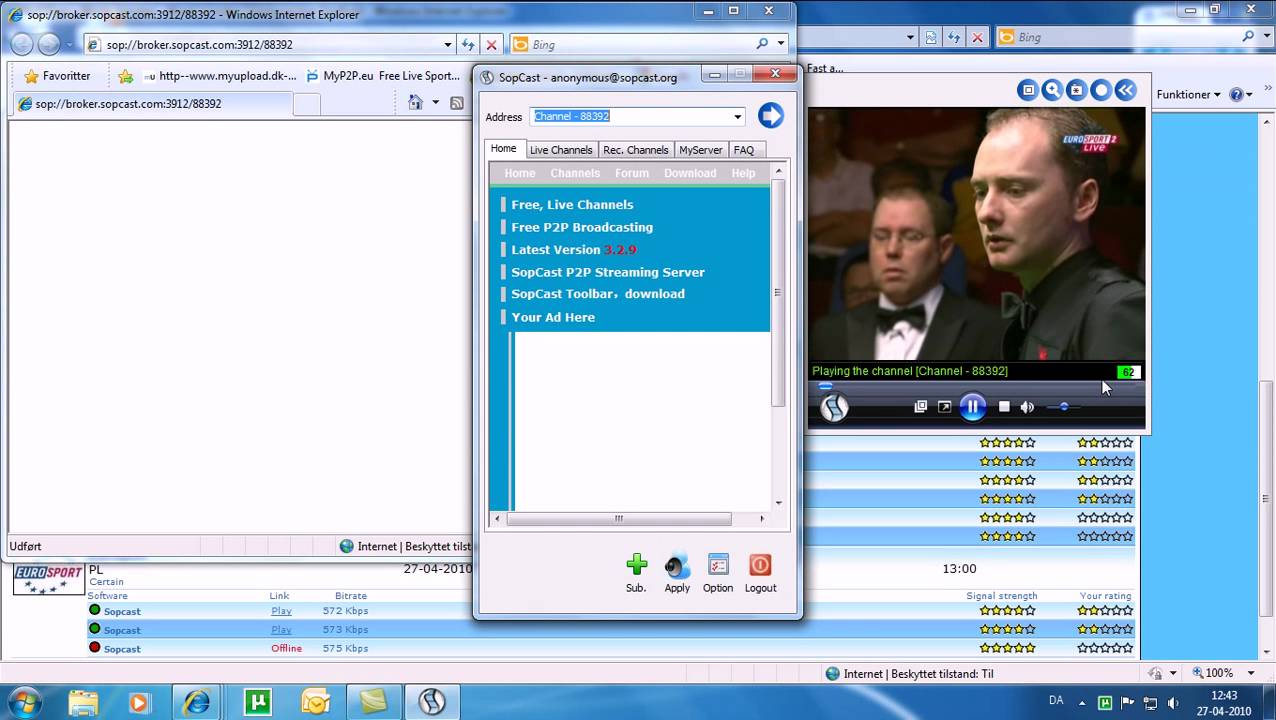
Task: Click the Home icon in IE toolbar
Action: (x=416, y=103)
